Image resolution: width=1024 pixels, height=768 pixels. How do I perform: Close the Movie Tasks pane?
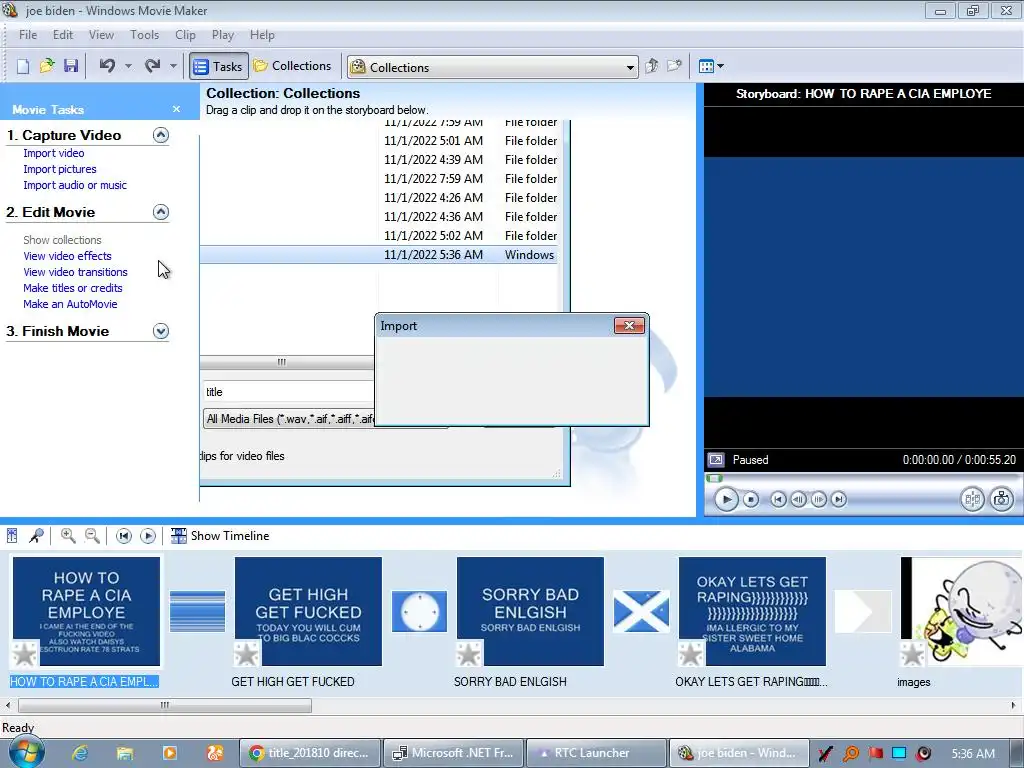pos(176,109)
